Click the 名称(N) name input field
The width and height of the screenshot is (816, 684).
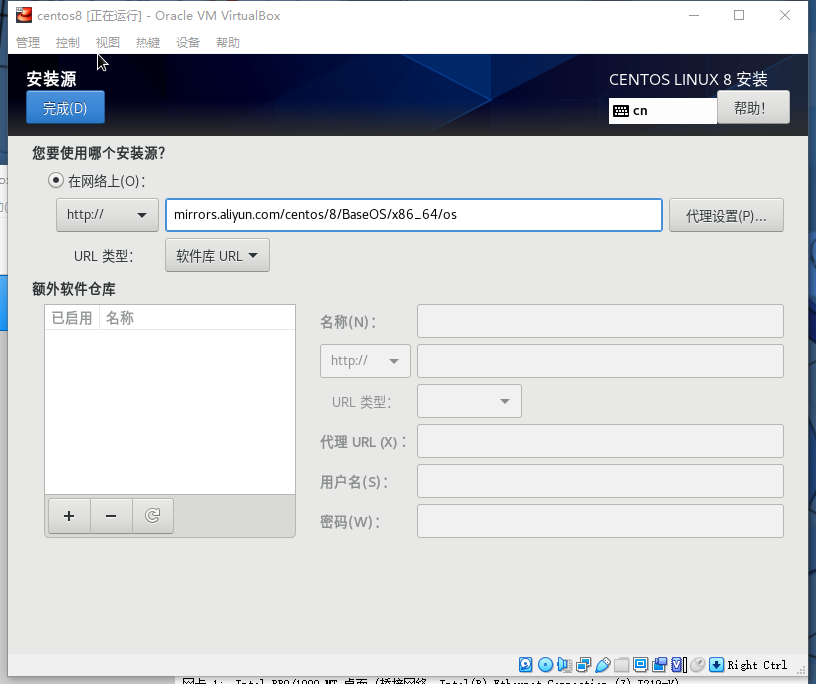[600, 321]
